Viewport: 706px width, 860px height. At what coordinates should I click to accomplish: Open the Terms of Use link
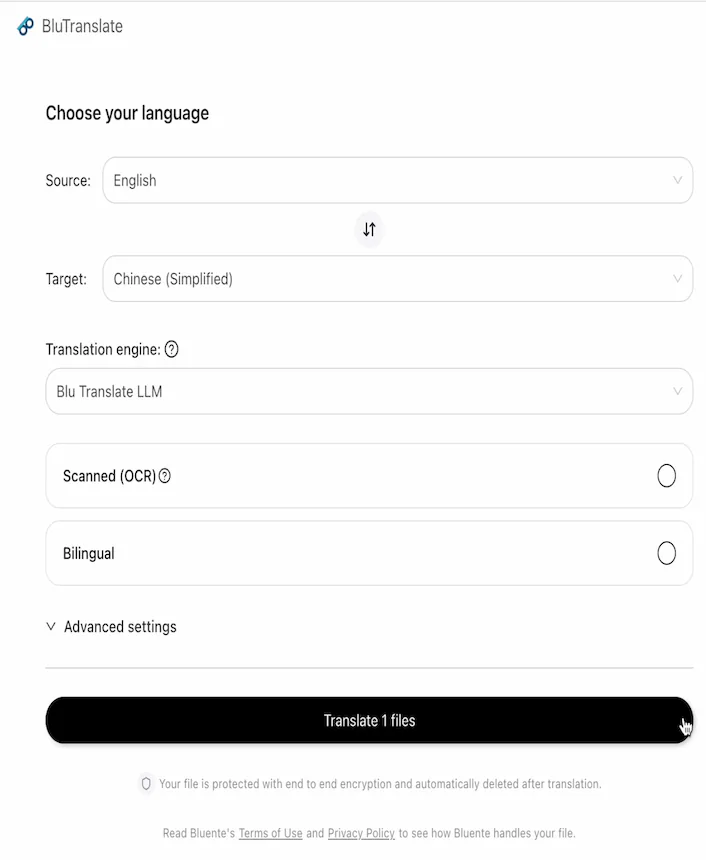[270, 833]
